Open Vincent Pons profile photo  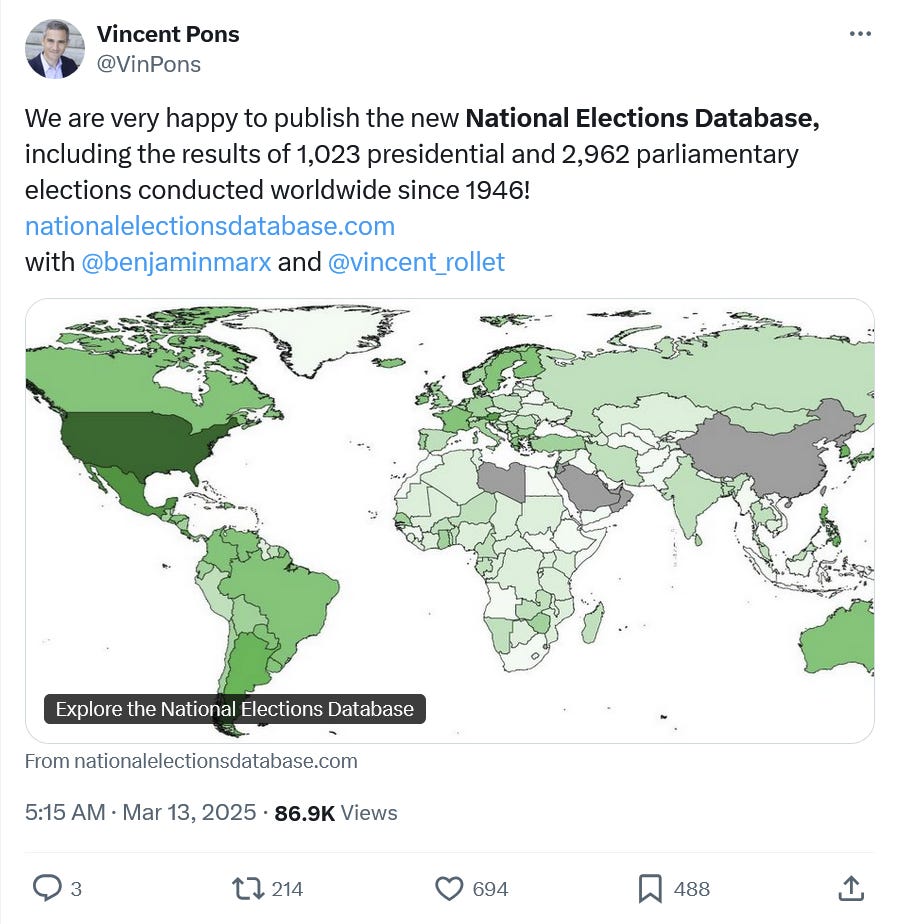54,49
